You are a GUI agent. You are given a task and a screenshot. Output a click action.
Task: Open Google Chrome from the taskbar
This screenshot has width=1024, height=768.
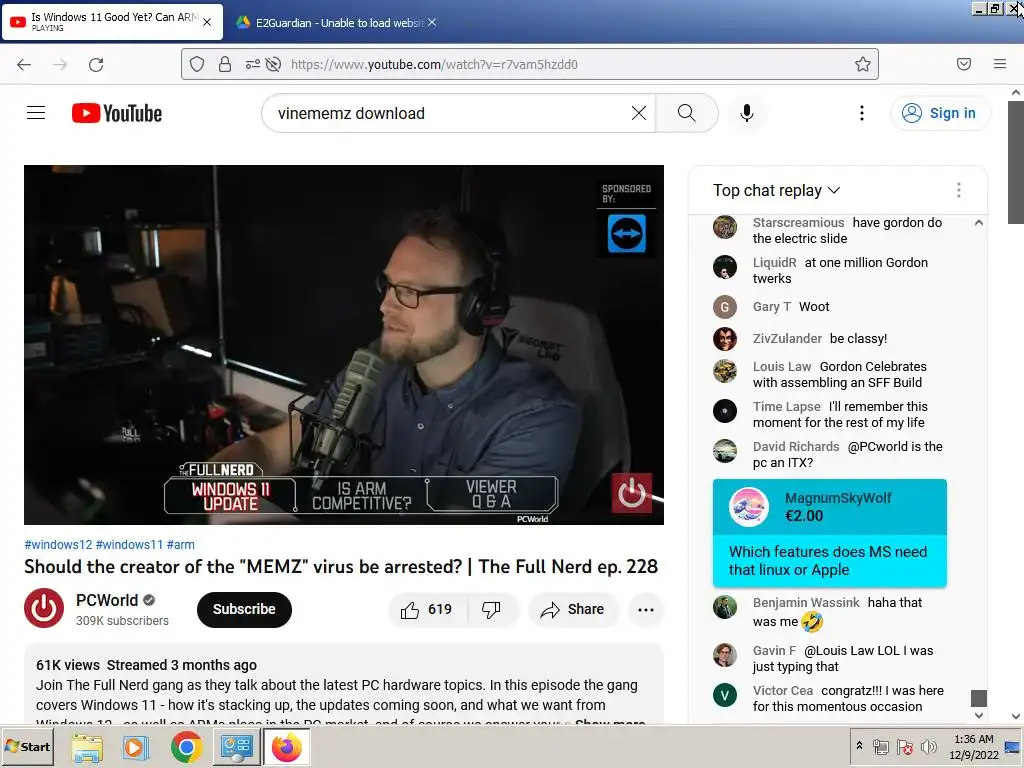[186, 746]
